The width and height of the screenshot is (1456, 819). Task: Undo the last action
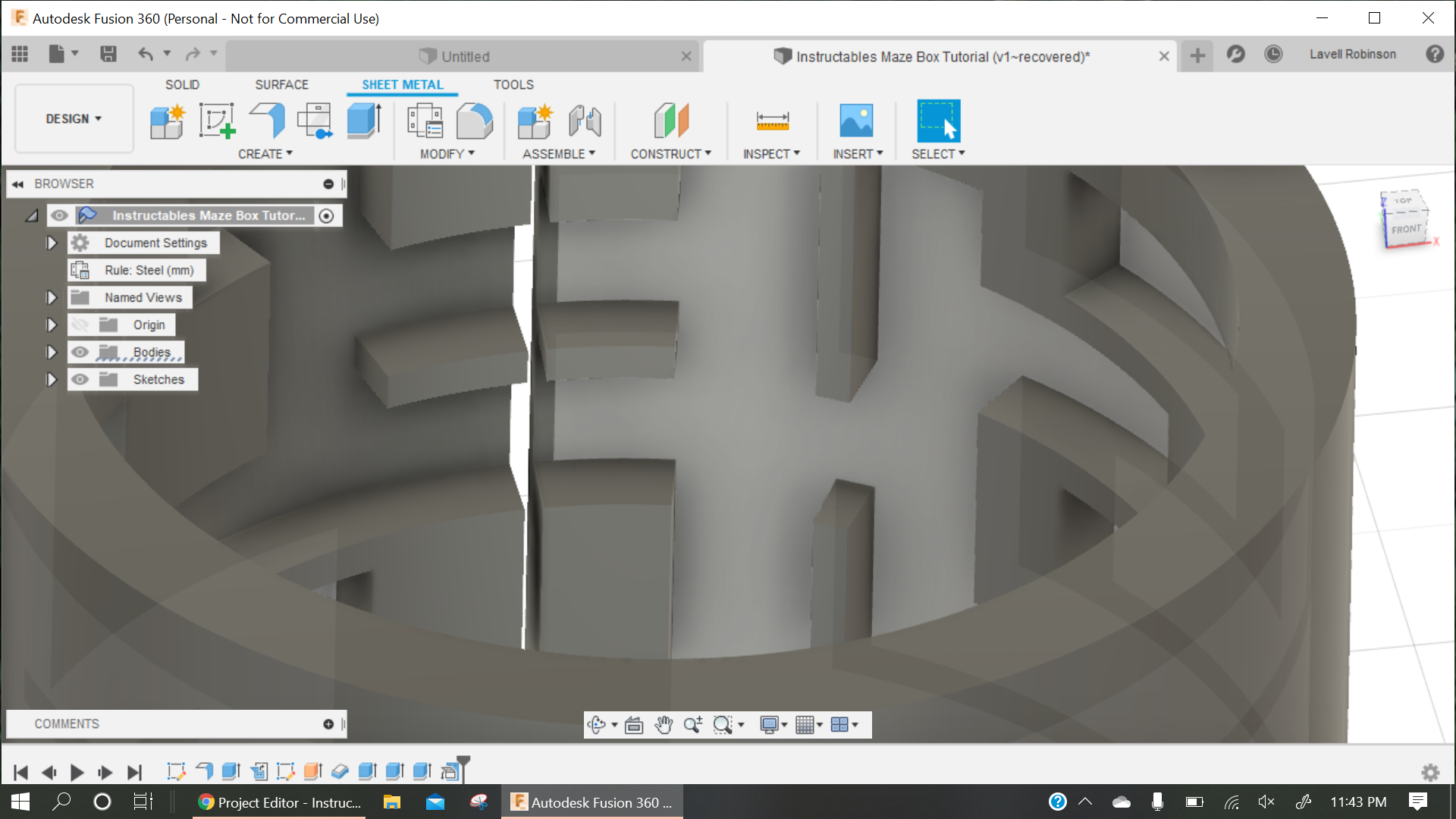click(x=146, y=54)
